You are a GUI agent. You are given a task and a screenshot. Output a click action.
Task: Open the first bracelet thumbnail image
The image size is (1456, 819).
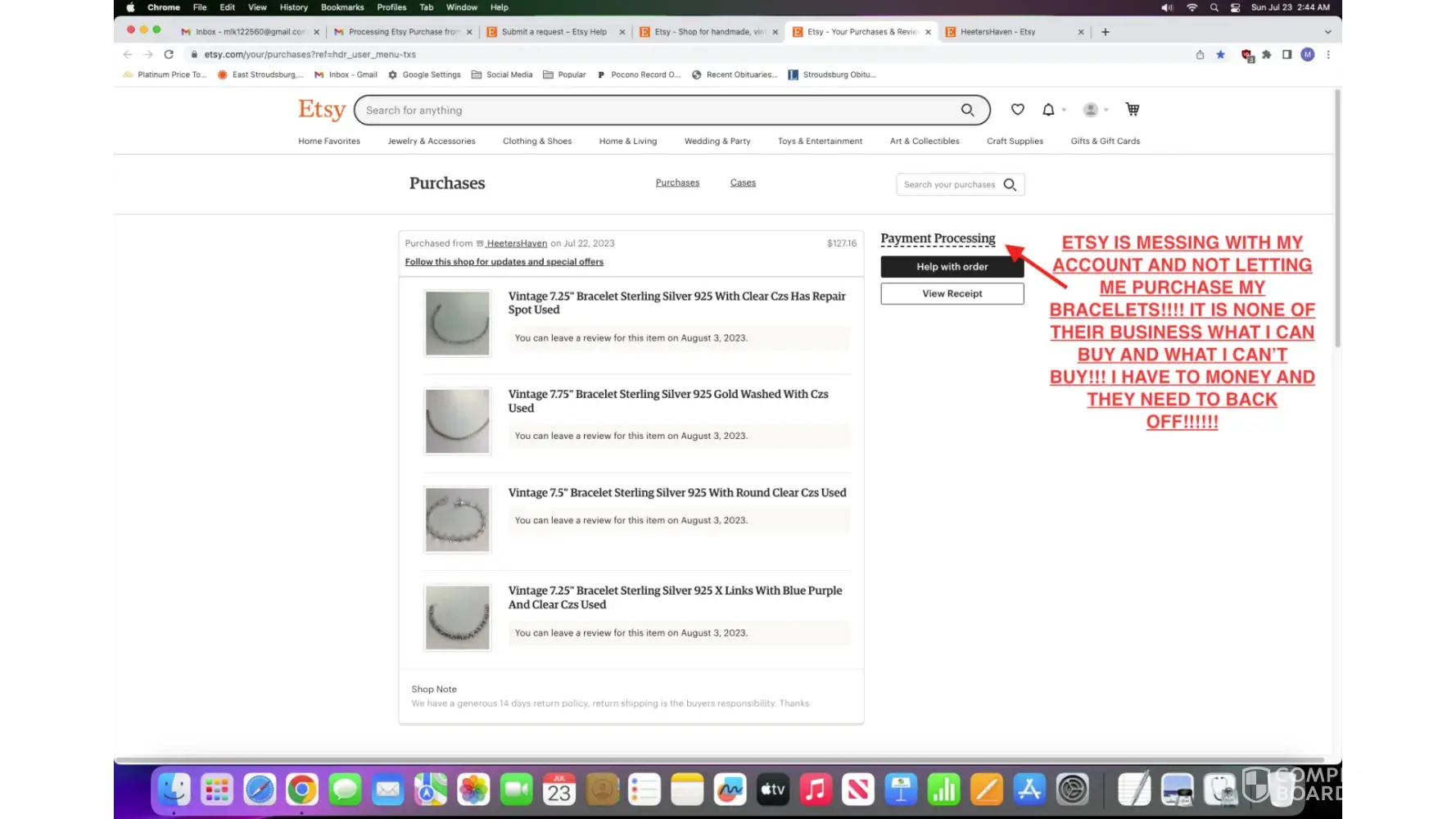(x=457, y=324)
